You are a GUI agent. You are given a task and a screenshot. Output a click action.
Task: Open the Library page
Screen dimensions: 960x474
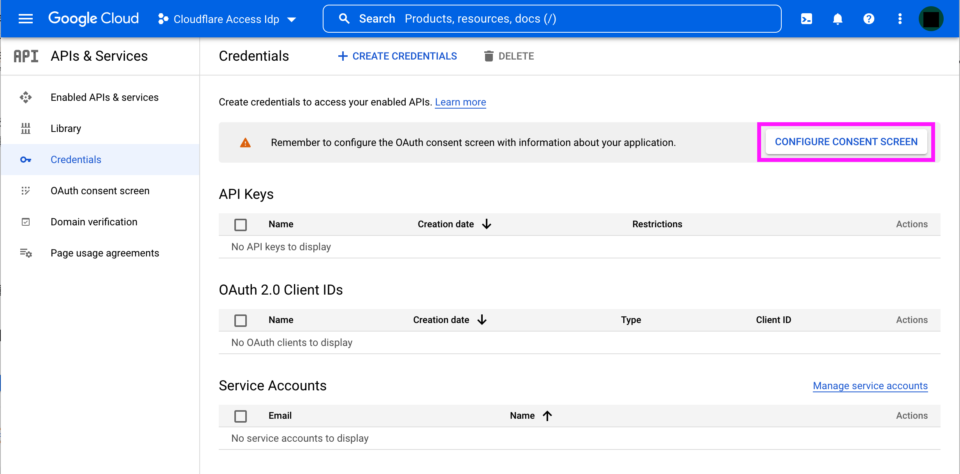tap(100, 129)
